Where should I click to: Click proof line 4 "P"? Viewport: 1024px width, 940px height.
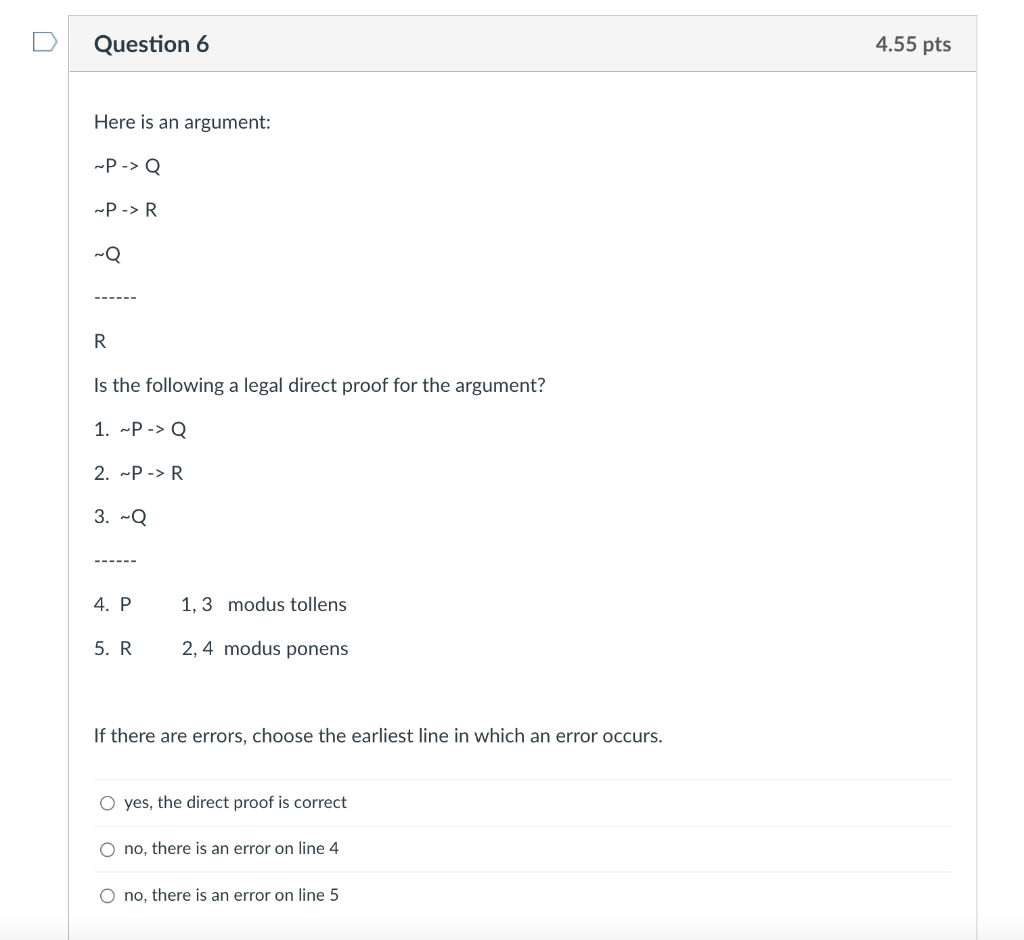[124, 604]
